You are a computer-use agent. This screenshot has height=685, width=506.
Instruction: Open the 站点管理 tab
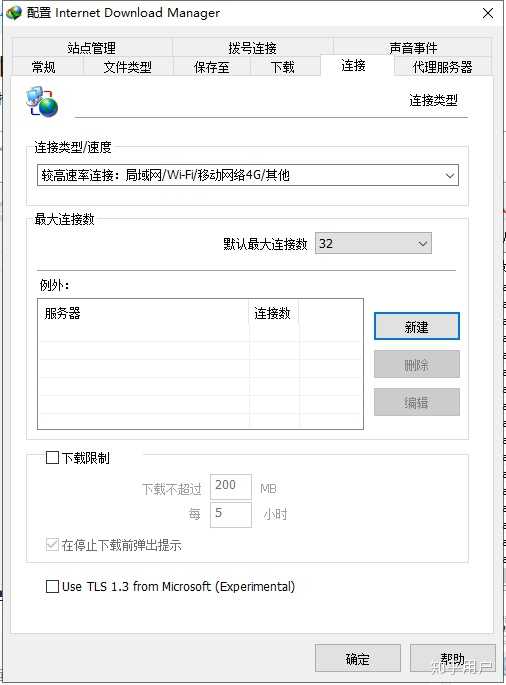(x=92, y=48)
